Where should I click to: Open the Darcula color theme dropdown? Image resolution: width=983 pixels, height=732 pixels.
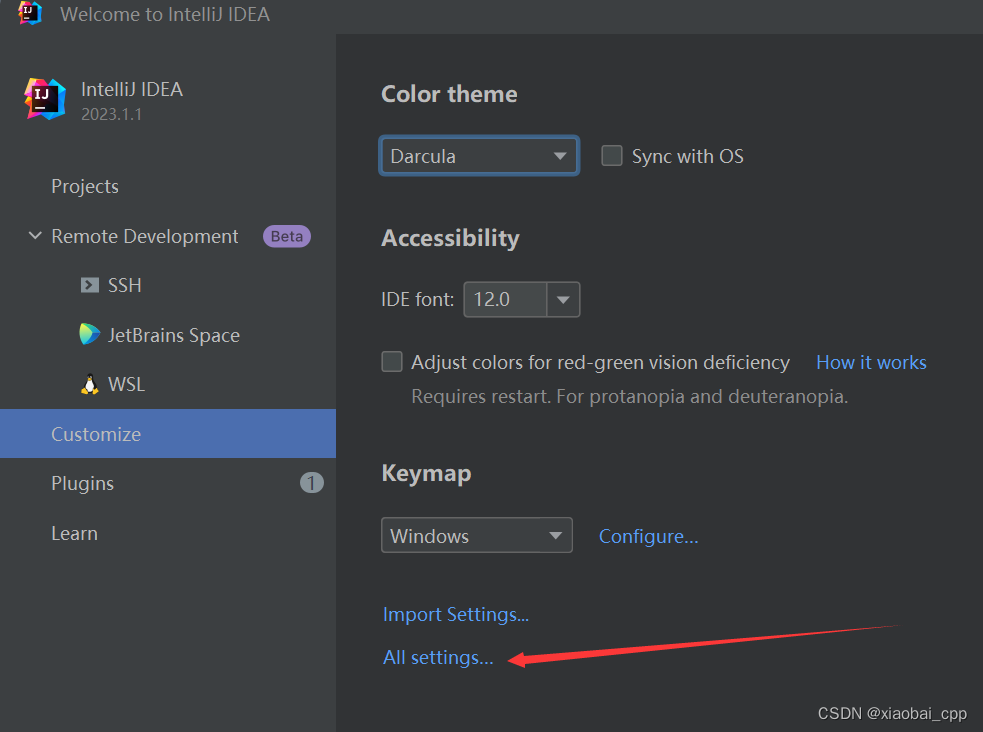(x=479, y=155)
